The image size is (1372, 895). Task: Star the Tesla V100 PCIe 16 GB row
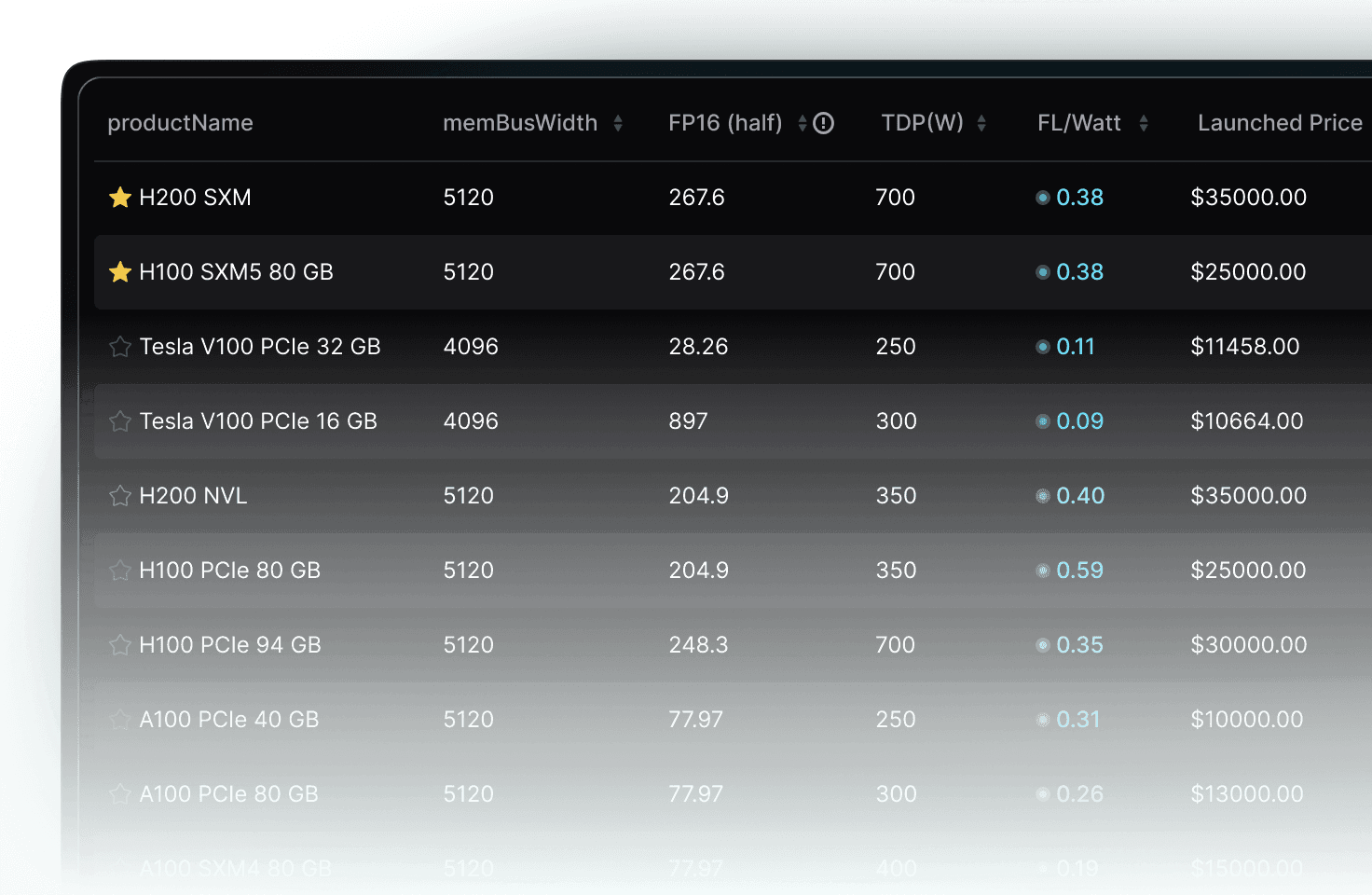click(x=120, y=421)
